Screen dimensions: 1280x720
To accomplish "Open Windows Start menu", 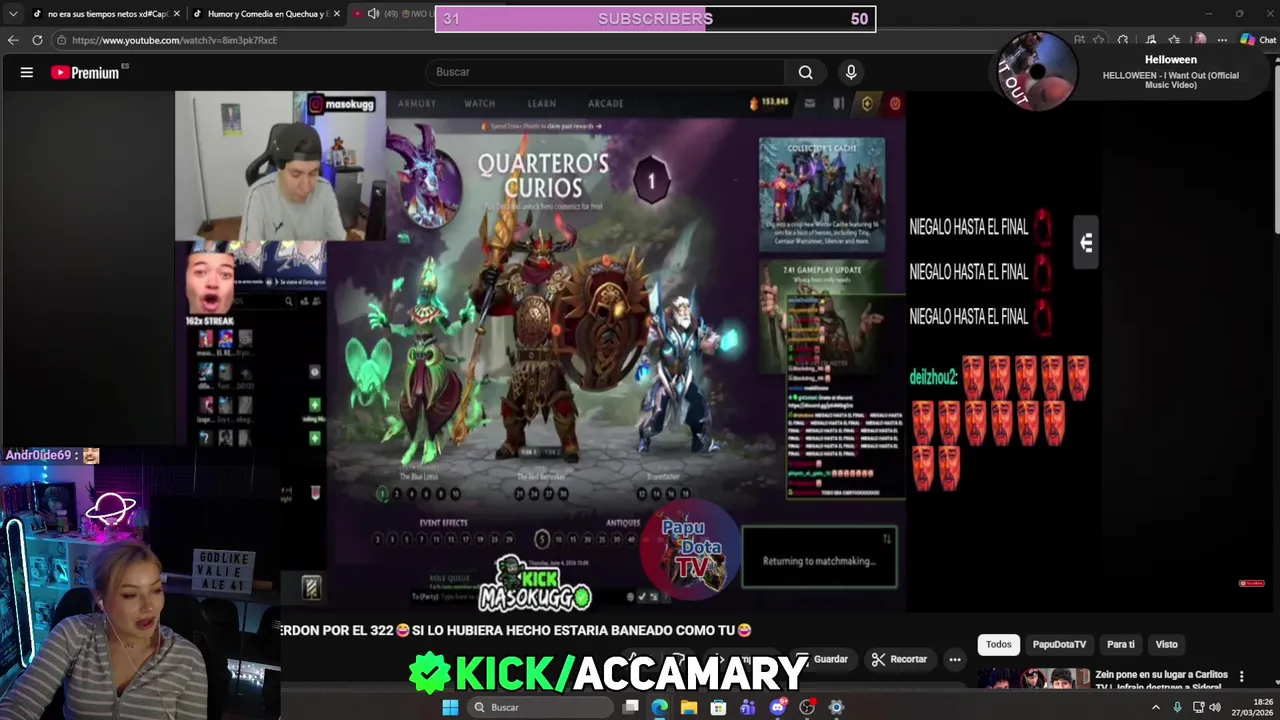I will pos(450,707).
